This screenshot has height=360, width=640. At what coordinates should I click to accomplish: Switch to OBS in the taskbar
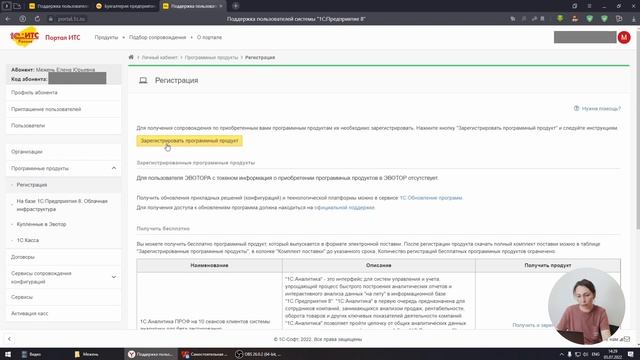click(x=259, y=354)
